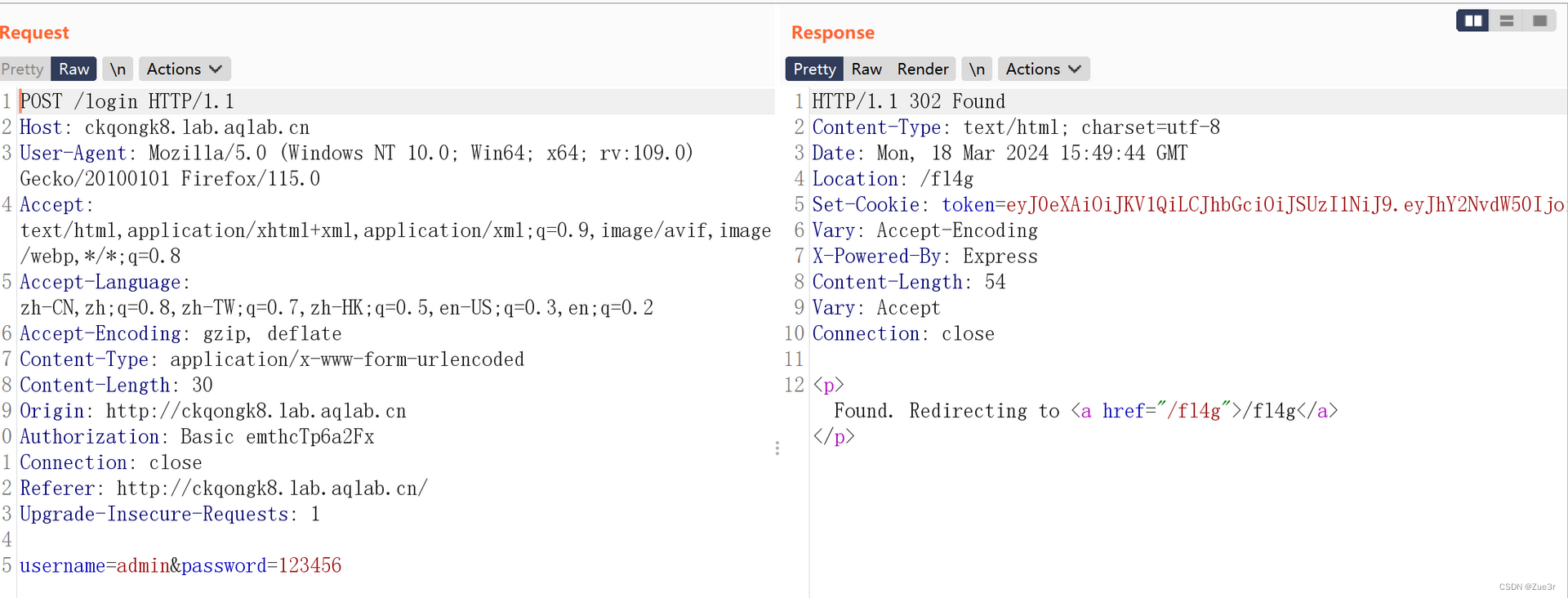Image resolution: width=1568 pixels, height=598 pixels.
Task: Toggle Request pane \n non-printable characters
Action: click(x=118, y=69)
